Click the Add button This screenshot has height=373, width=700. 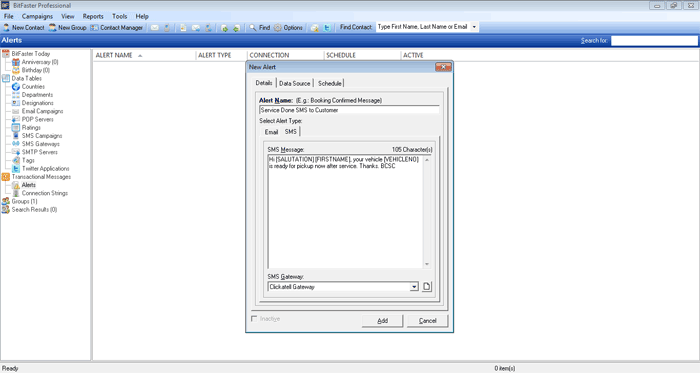point(382,321)
